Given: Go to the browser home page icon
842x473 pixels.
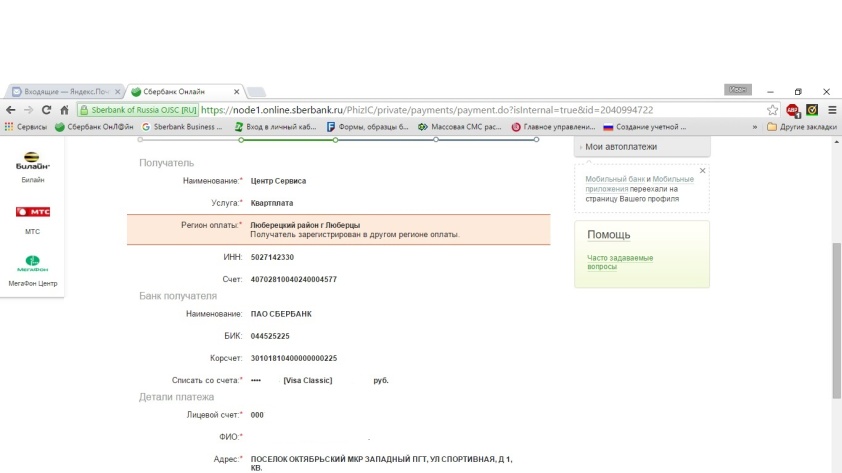Looking at the screenshot, I should (65, 110).
